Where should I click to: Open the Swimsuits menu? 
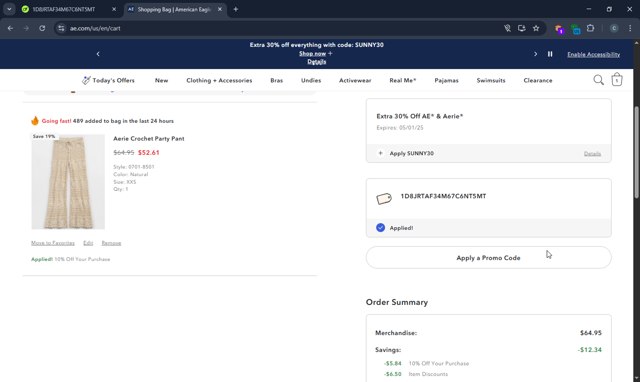tap(491, 80)
